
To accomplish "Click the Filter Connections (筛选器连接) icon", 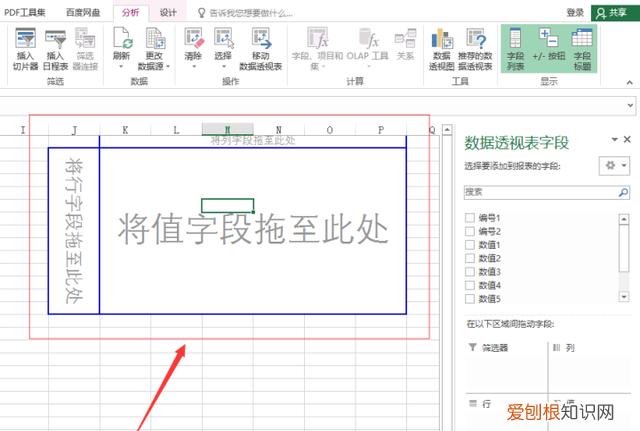I will (x=85, y=38).
